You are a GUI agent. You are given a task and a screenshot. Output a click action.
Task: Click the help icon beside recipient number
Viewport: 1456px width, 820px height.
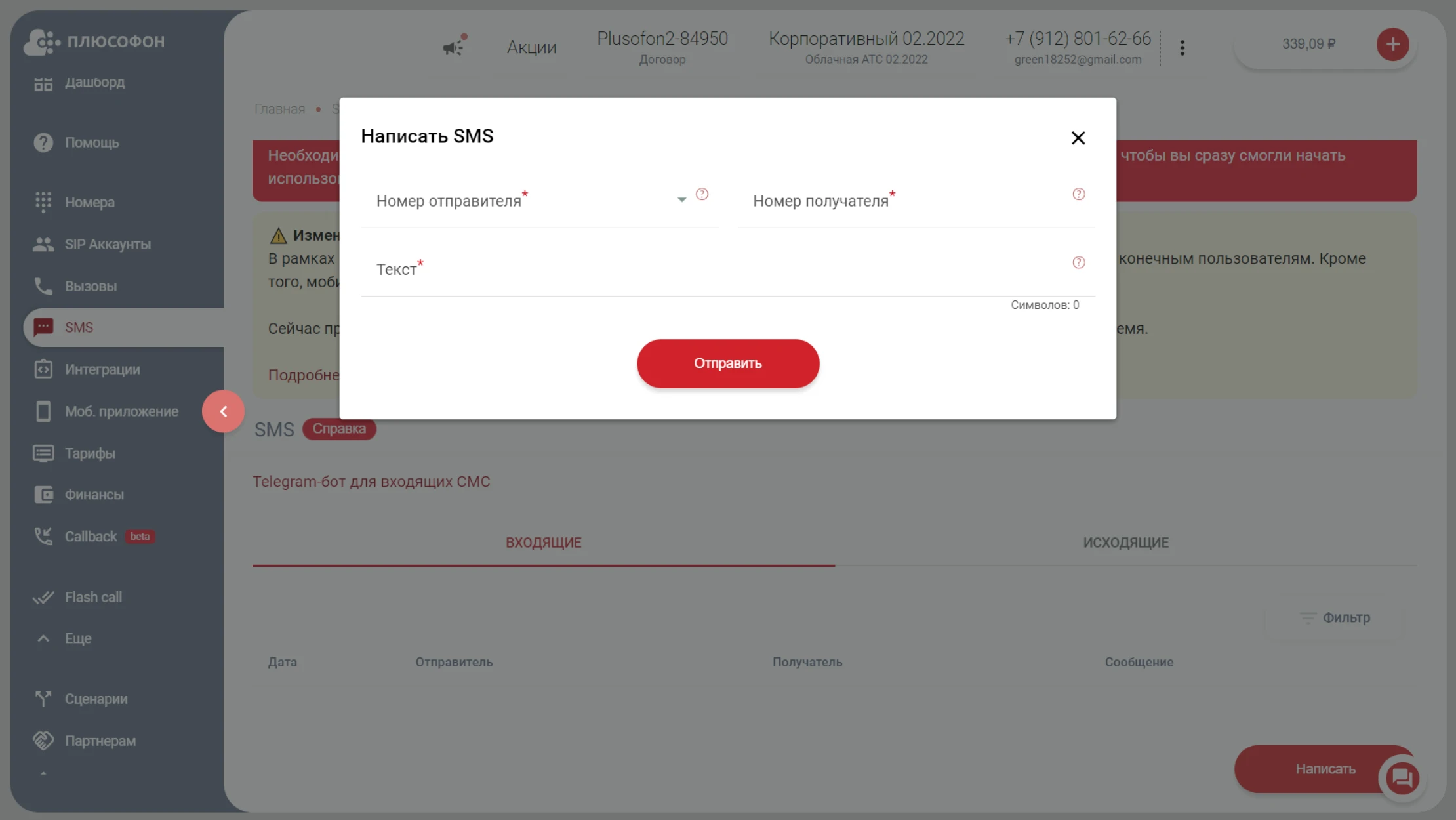[x=1078, y=194]
